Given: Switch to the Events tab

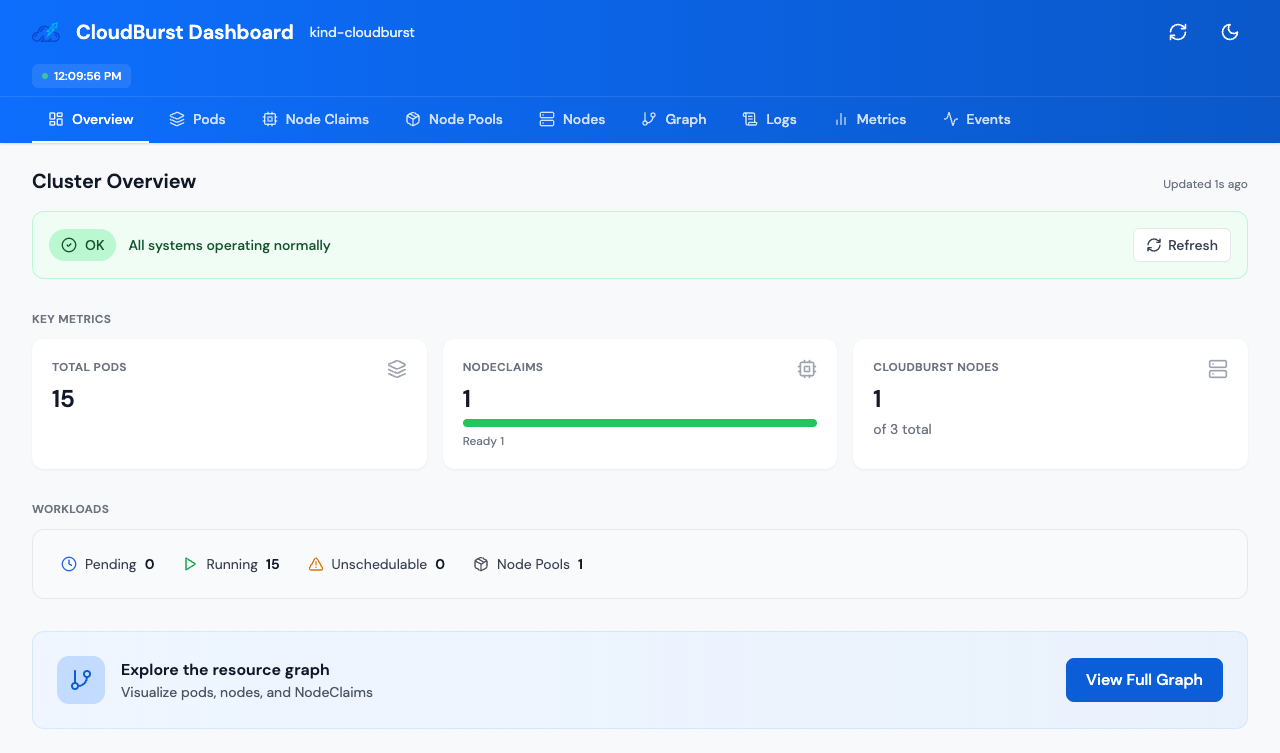Looking at the screenshot, I should click(977, 119).
